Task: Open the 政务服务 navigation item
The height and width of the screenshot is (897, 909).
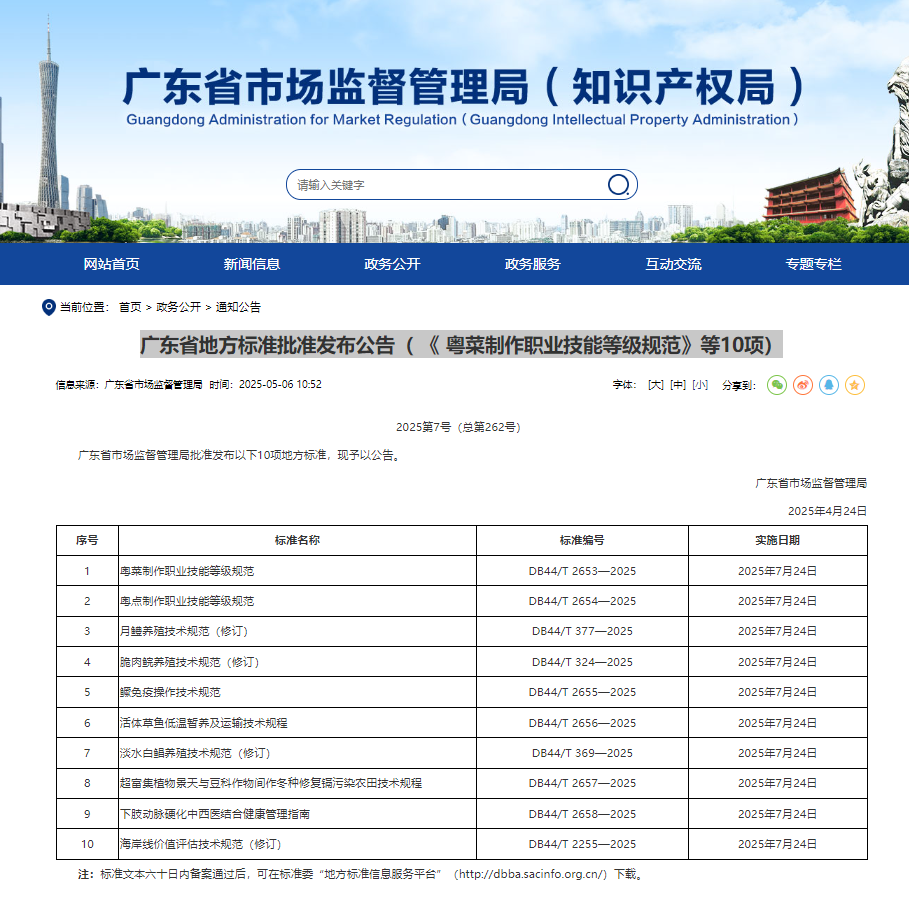Action: point(532,264)
